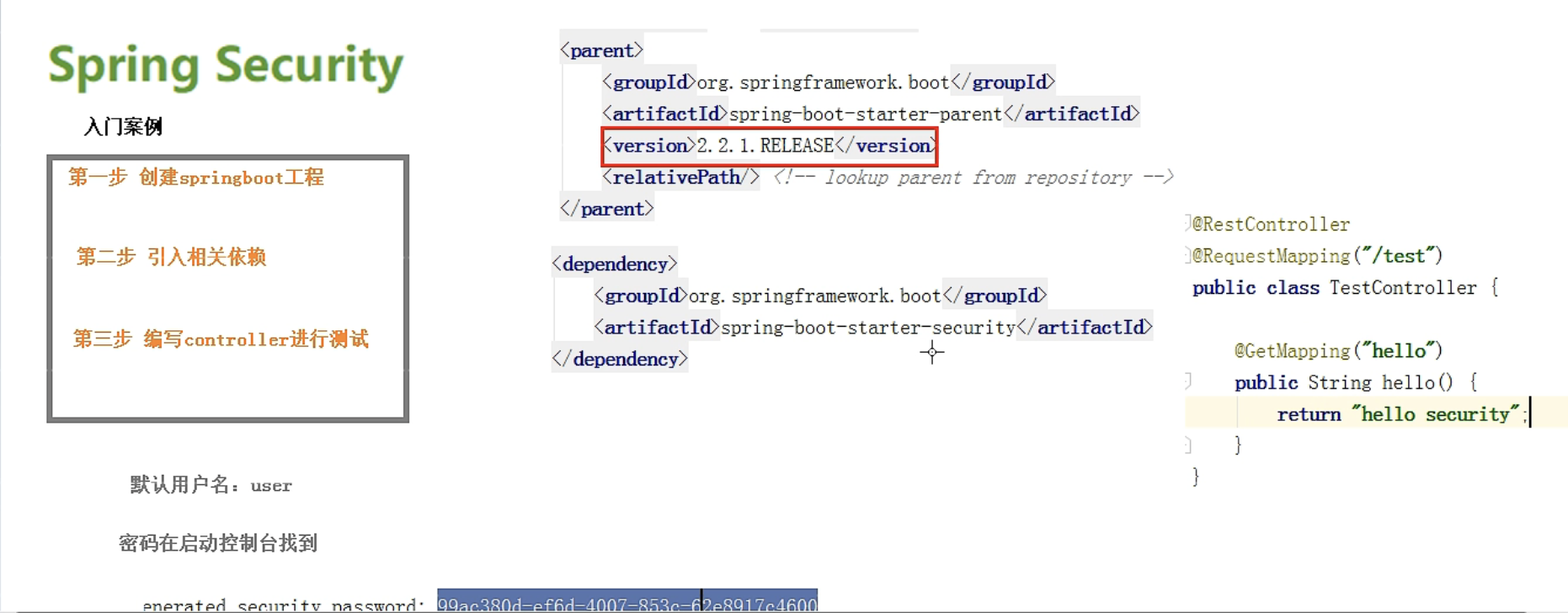Click the @GetMapping("hello") annotation
Screen dimensions: 1568x613
pos(1338,350)
